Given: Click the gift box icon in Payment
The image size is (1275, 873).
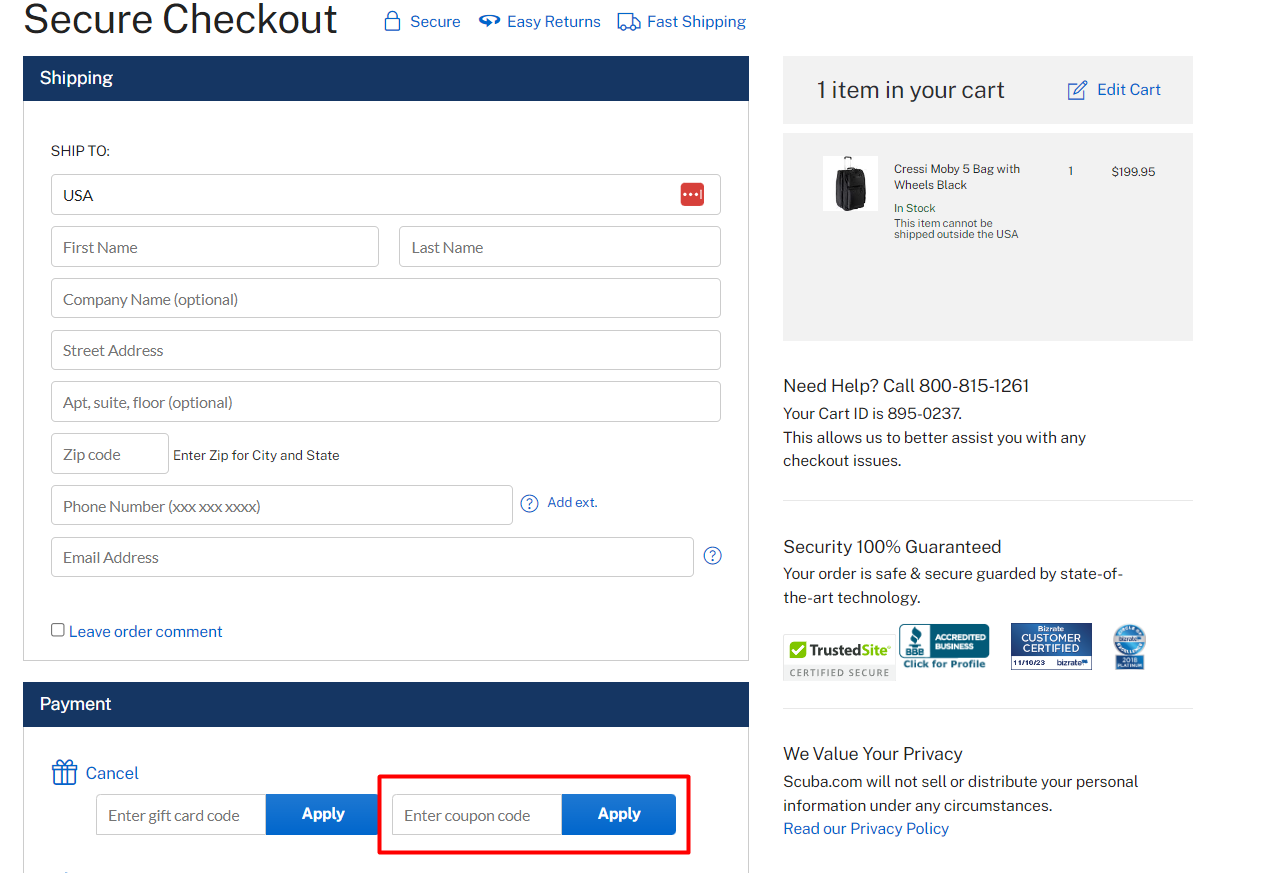Looking at the screenshot, I should (x=64, y=772).
